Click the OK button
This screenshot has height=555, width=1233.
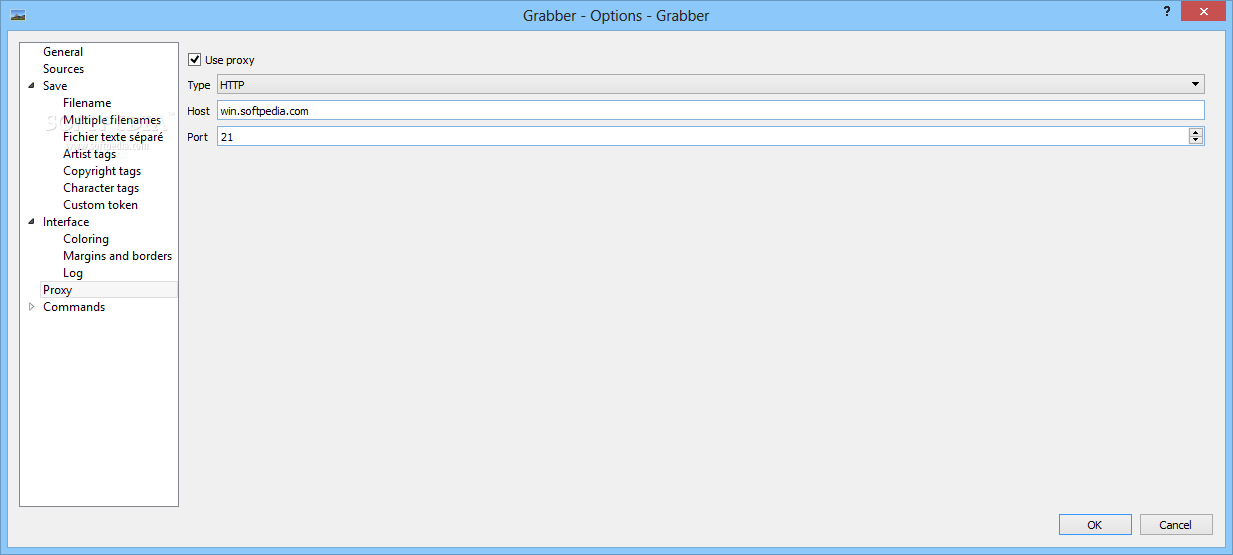[1095, 525]
